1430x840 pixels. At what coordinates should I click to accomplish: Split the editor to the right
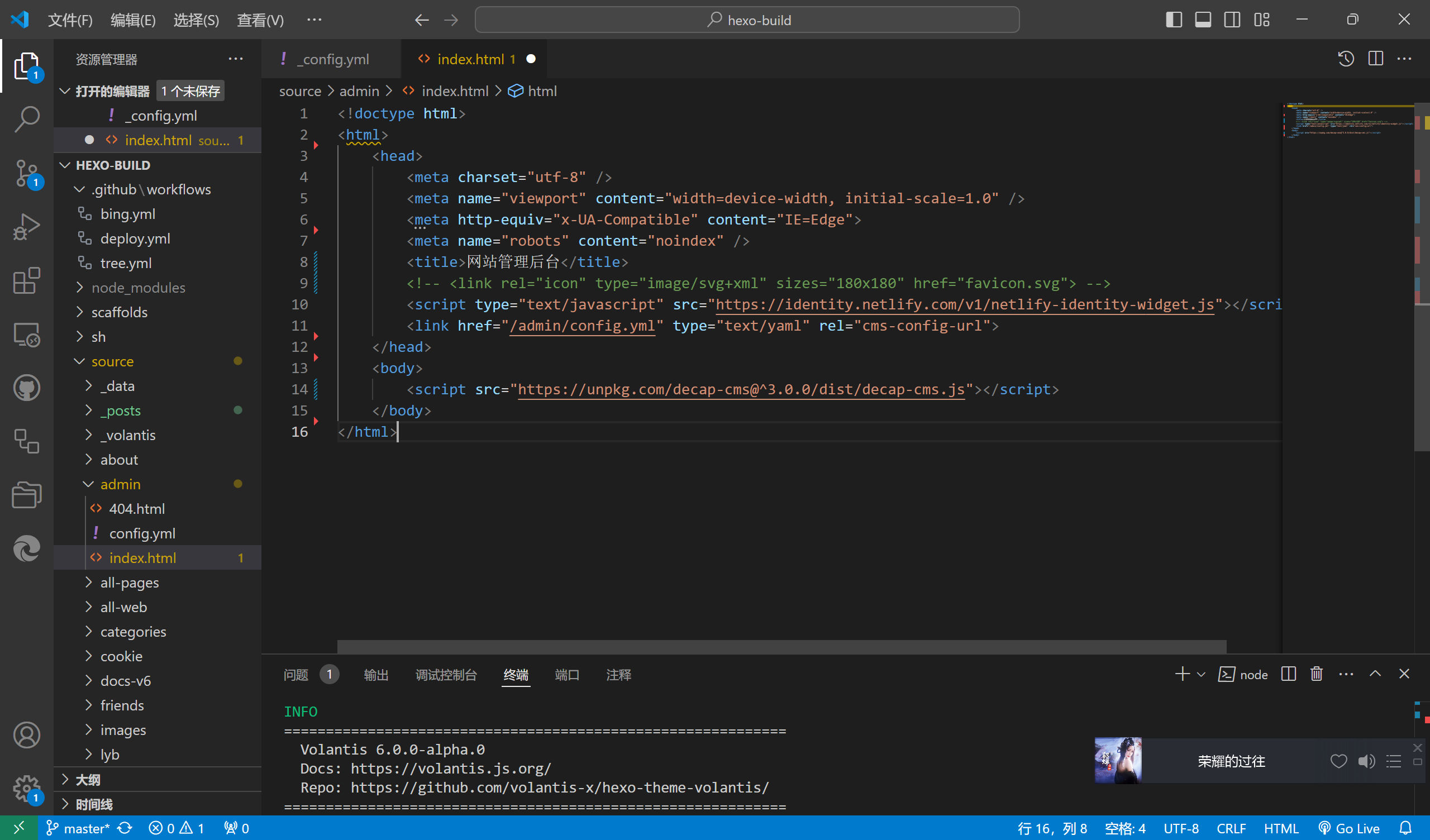tap(1375, 59)
